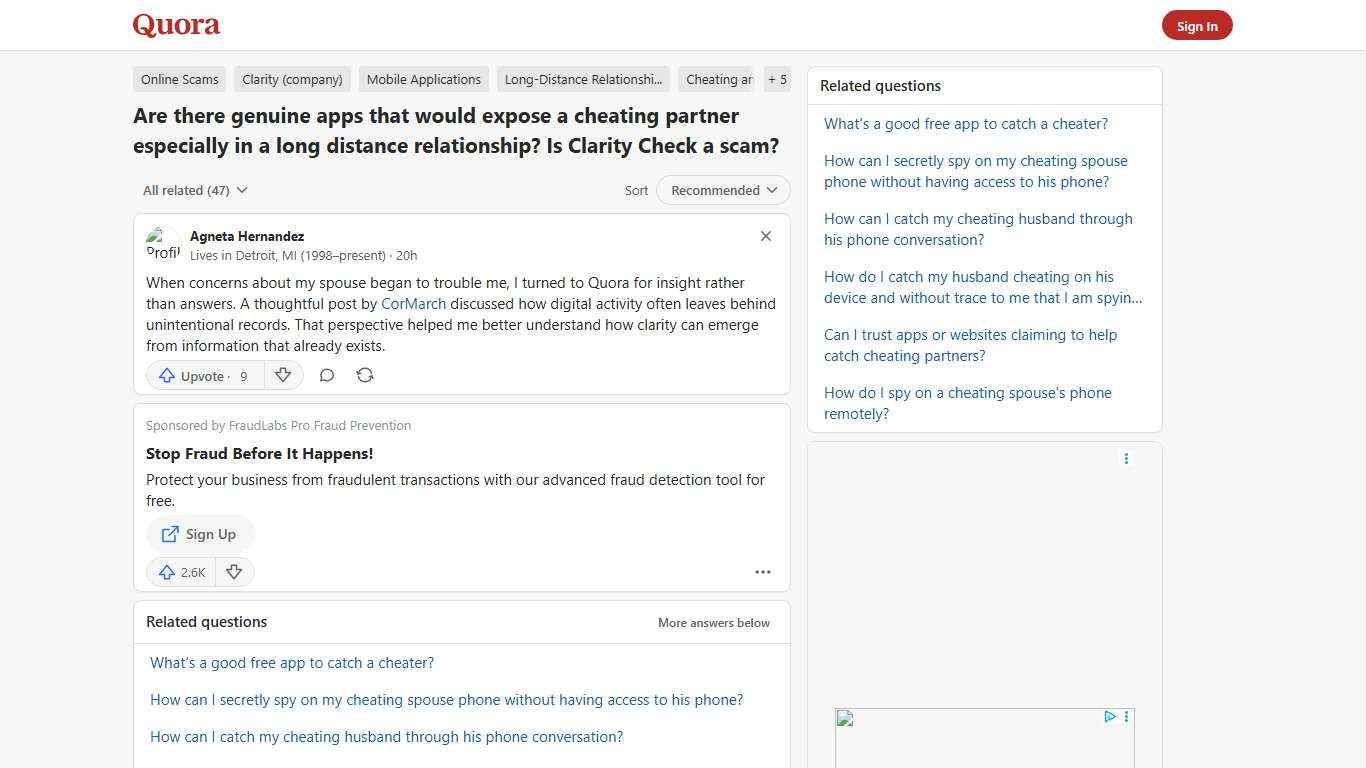This screenshot has height=768, width=1366.
Task: Open the 'Online Scams' topic
Action: (179, 79)
